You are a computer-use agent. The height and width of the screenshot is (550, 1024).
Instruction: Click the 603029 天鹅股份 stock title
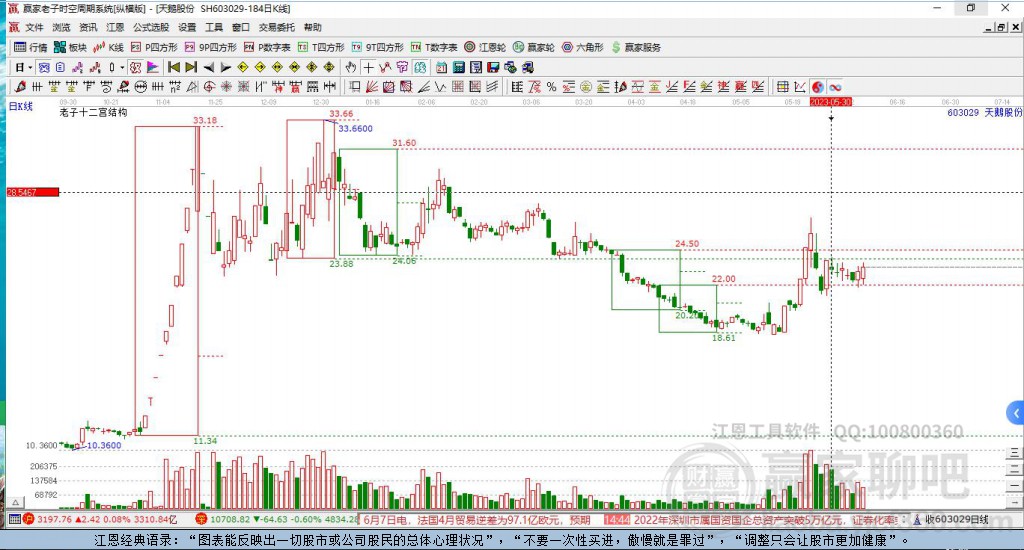pos(984,112)
